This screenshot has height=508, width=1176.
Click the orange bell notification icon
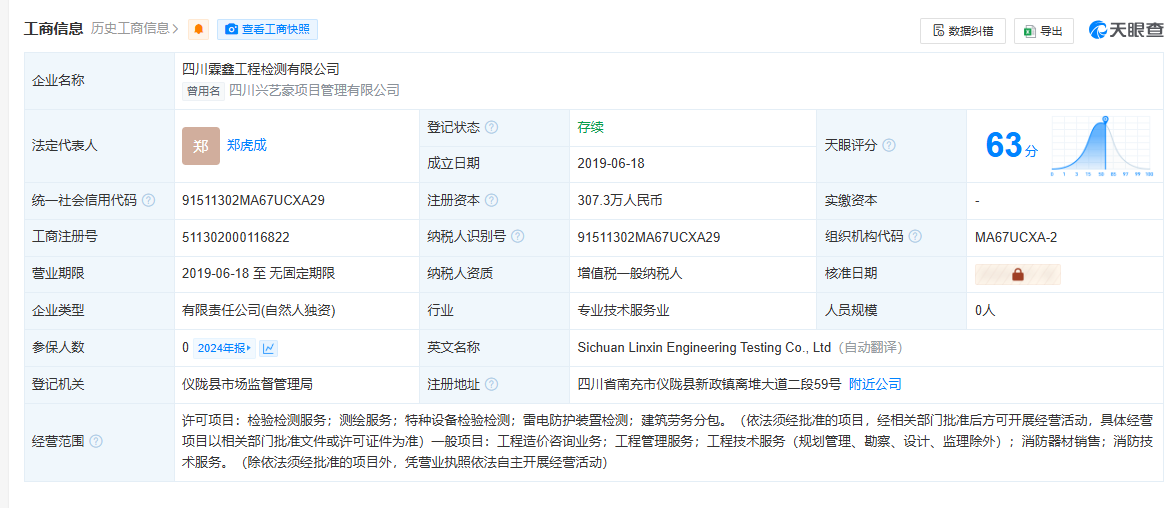pyautogui.click(x=199, y=29)
